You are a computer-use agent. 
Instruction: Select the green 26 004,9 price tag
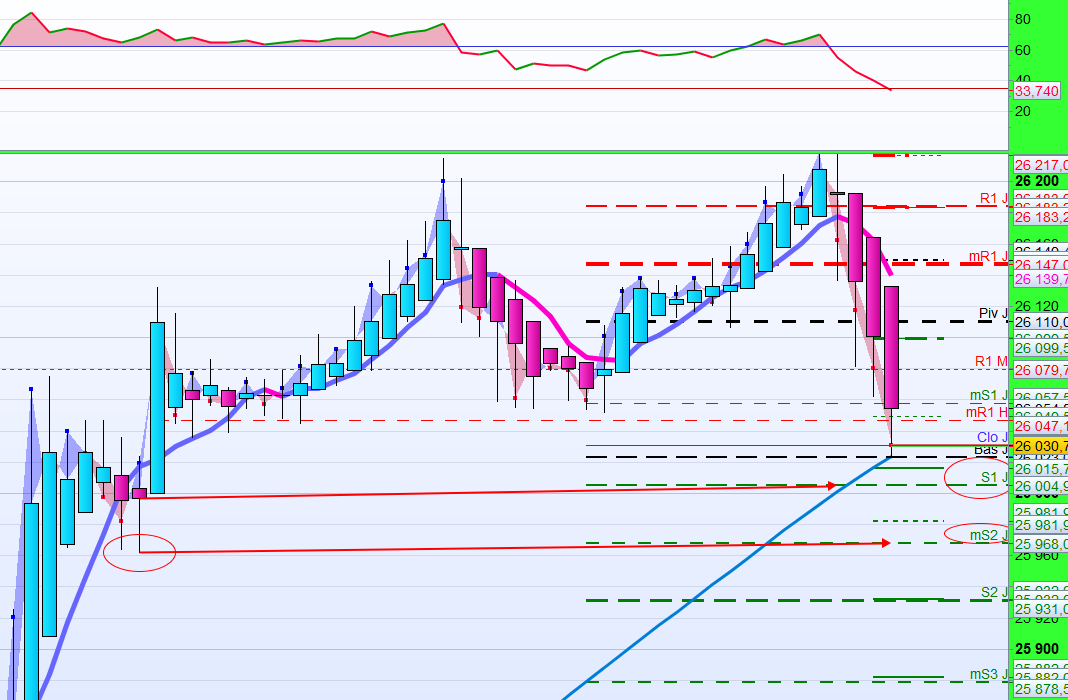coord(1041,486)
